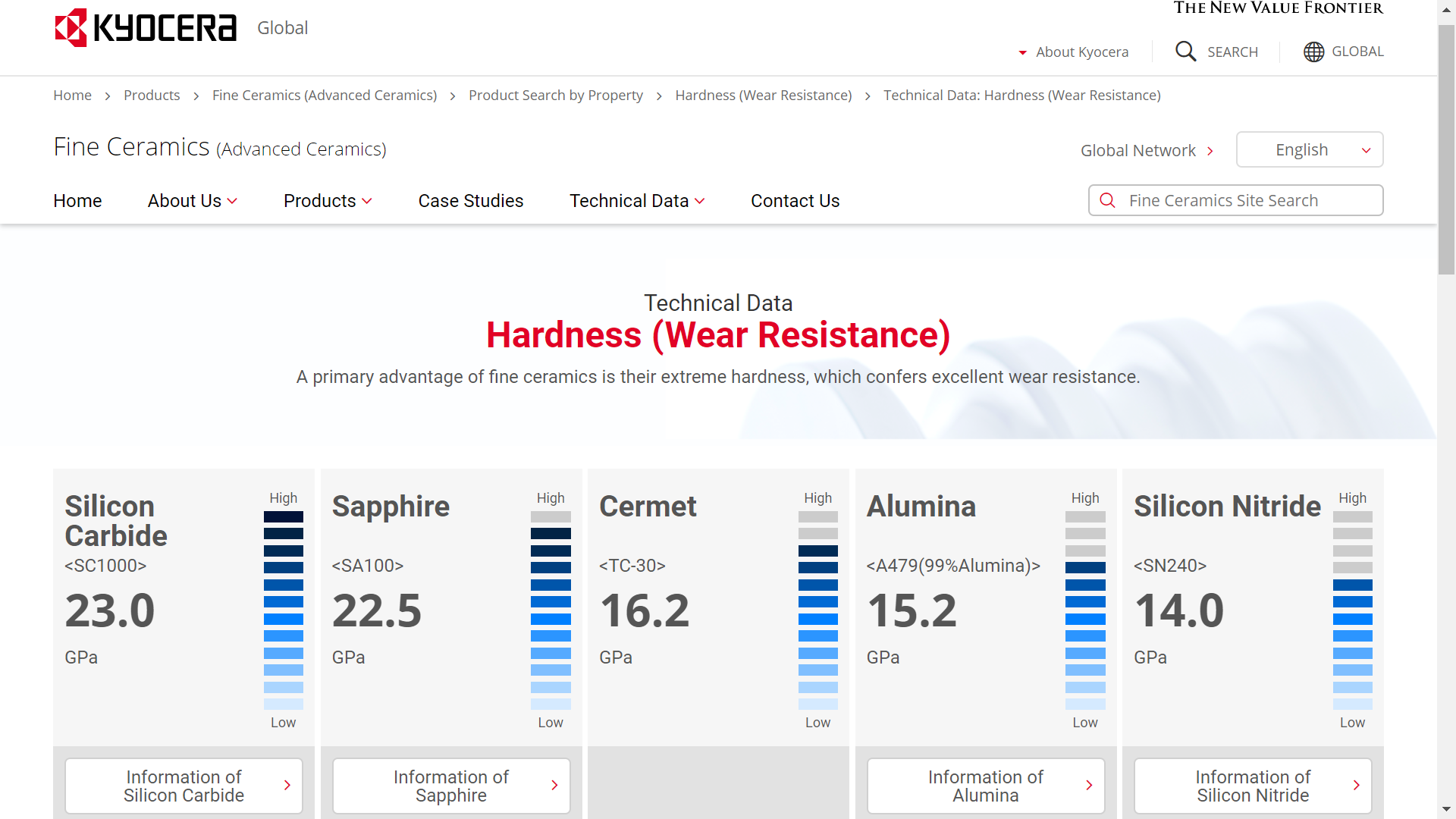The height and width of the screenshot is (819, 1456).
Task: Expand the Products navigation menu
Action: [328, 201]
